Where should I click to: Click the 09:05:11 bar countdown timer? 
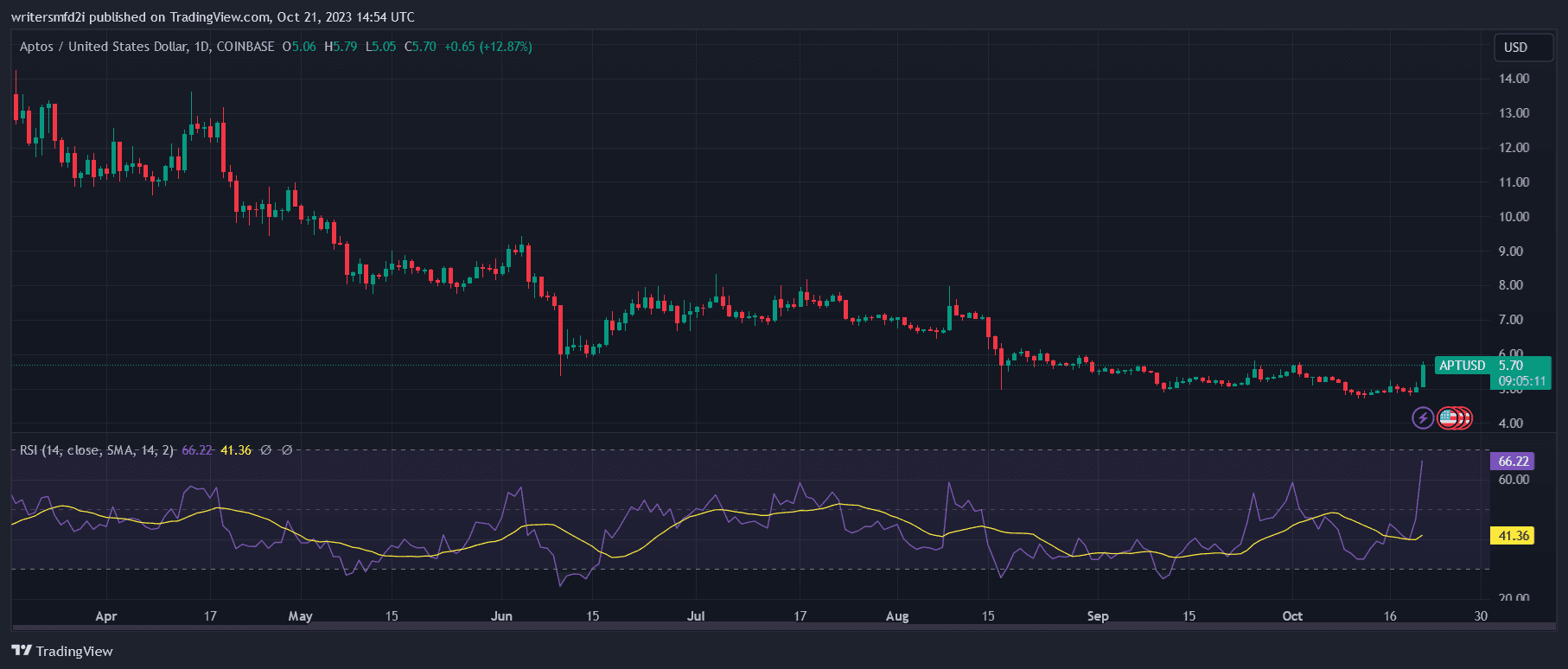tap(1521, 381)
